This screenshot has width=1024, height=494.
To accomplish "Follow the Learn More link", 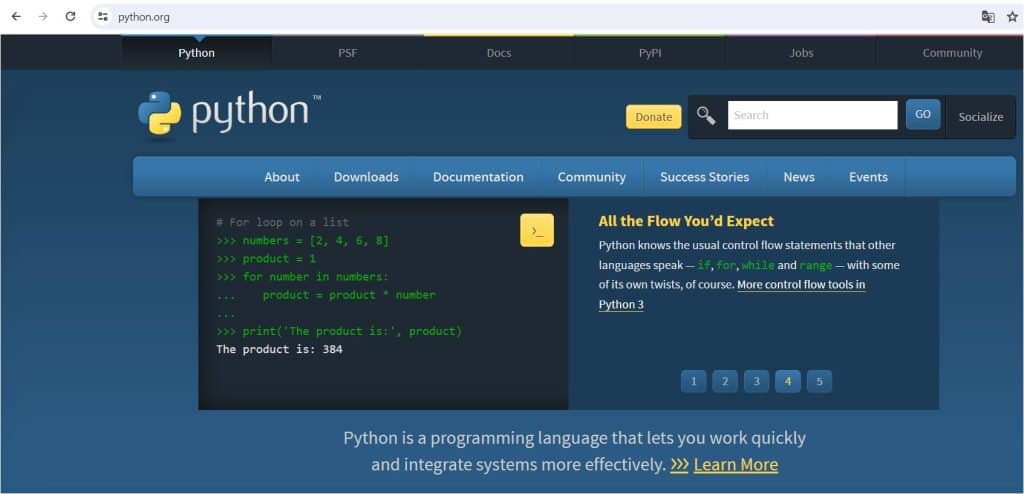I will click(x=735, y=465).
